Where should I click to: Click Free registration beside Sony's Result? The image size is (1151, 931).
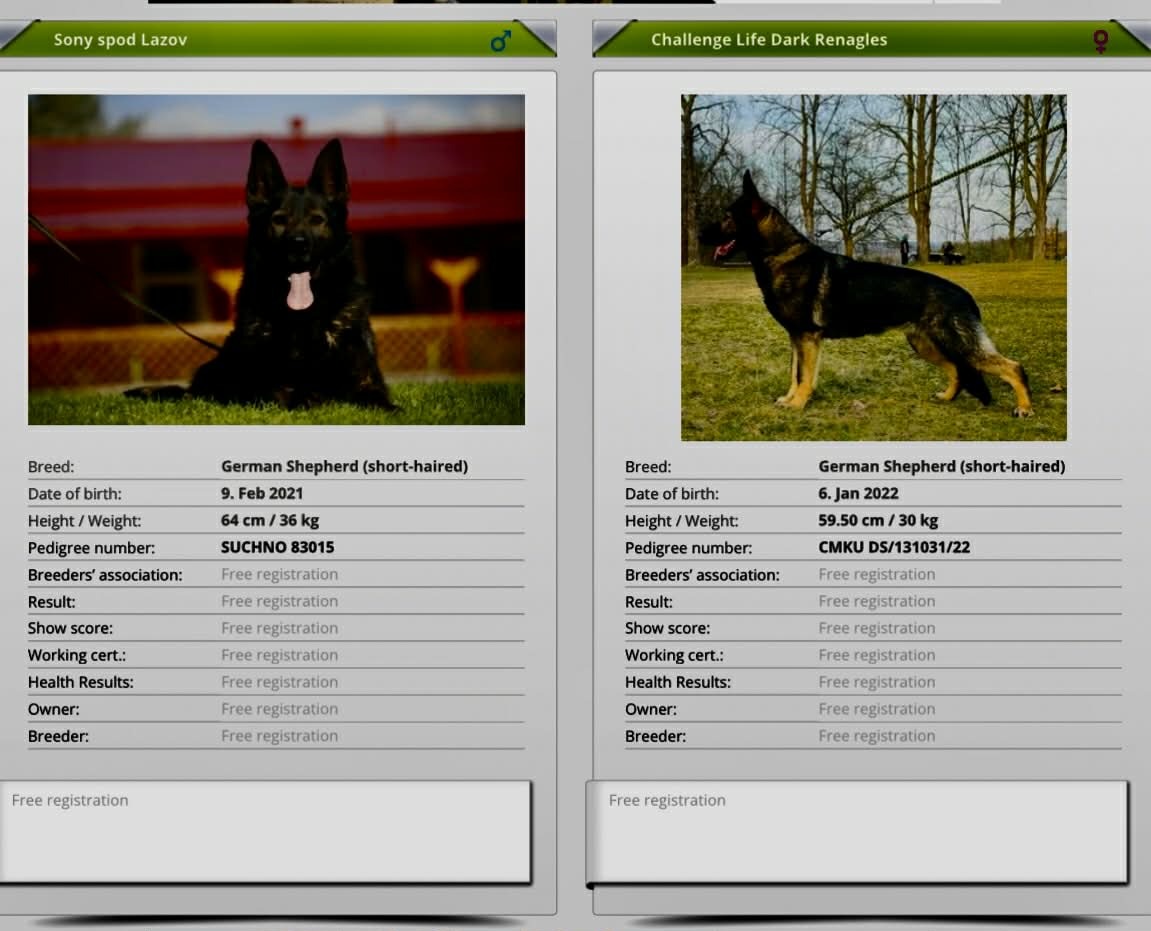point(279,601)
